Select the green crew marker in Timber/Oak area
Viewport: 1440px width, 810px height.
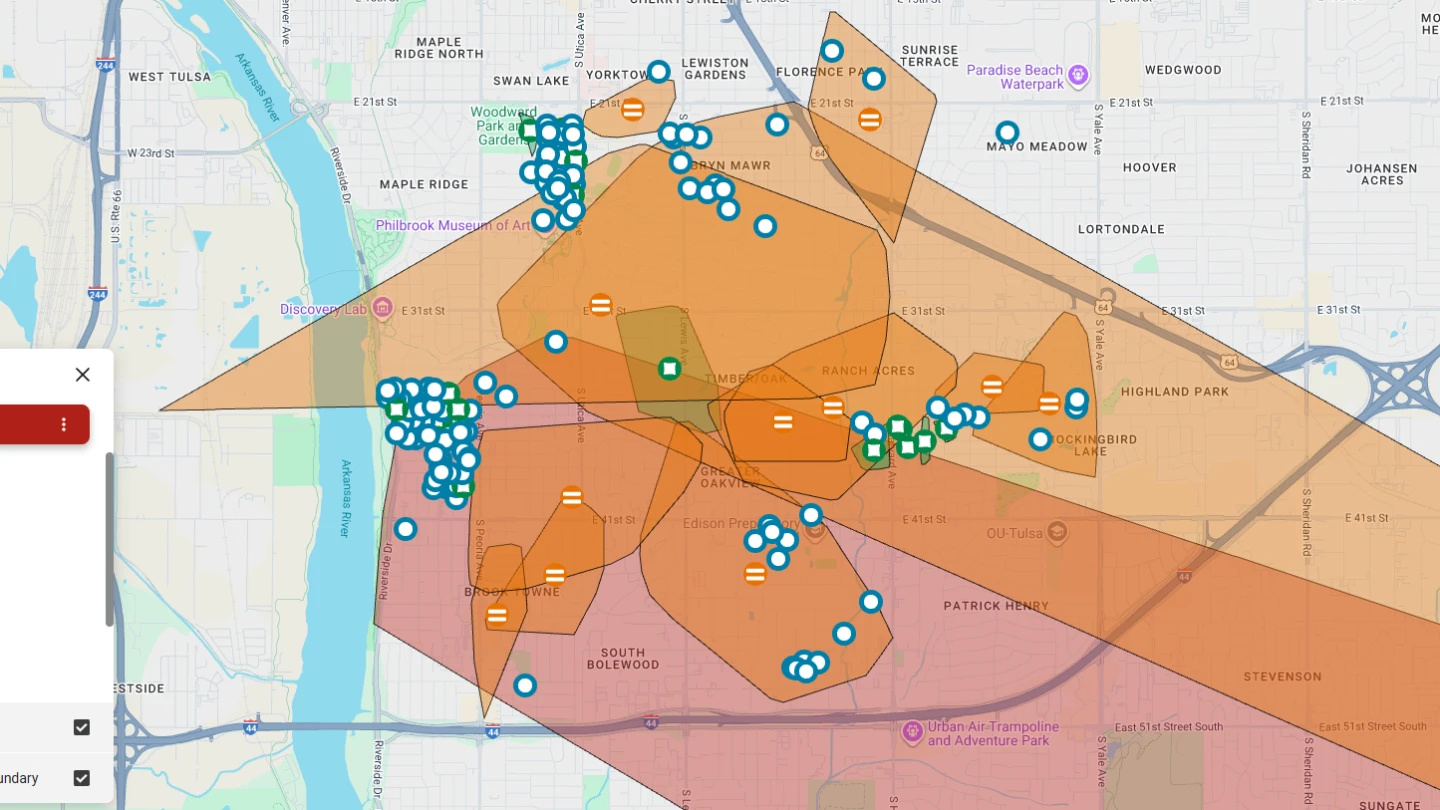click(668, 368)
